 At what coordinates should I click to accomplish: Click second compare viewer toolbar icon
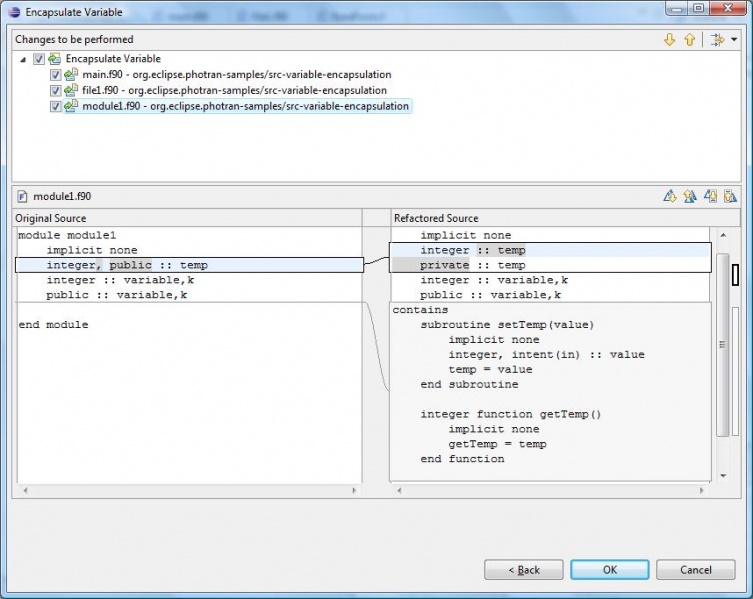coord(690,196)
